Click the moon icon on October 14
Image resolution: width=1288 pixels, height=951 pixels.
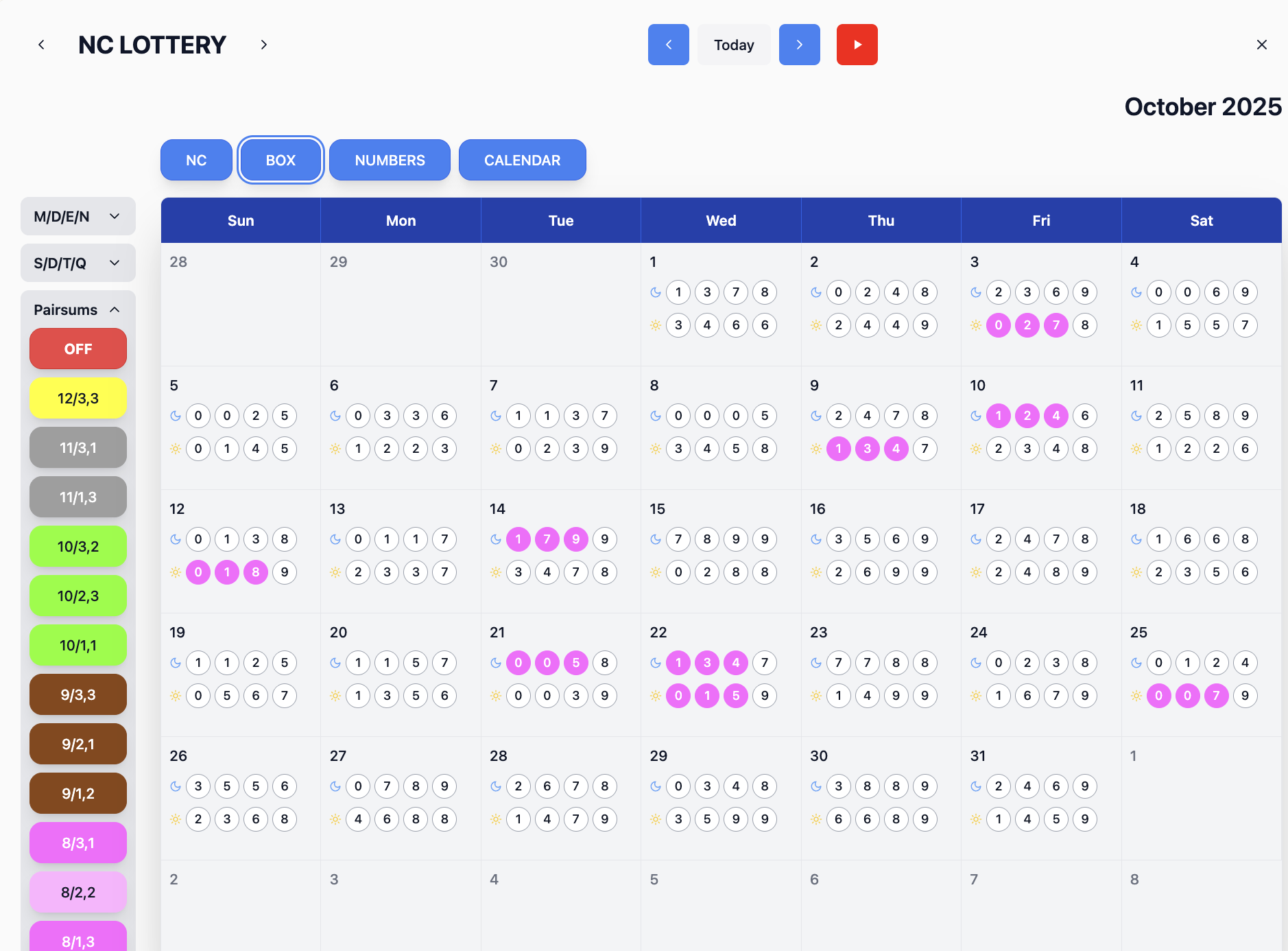pos(496,539)
